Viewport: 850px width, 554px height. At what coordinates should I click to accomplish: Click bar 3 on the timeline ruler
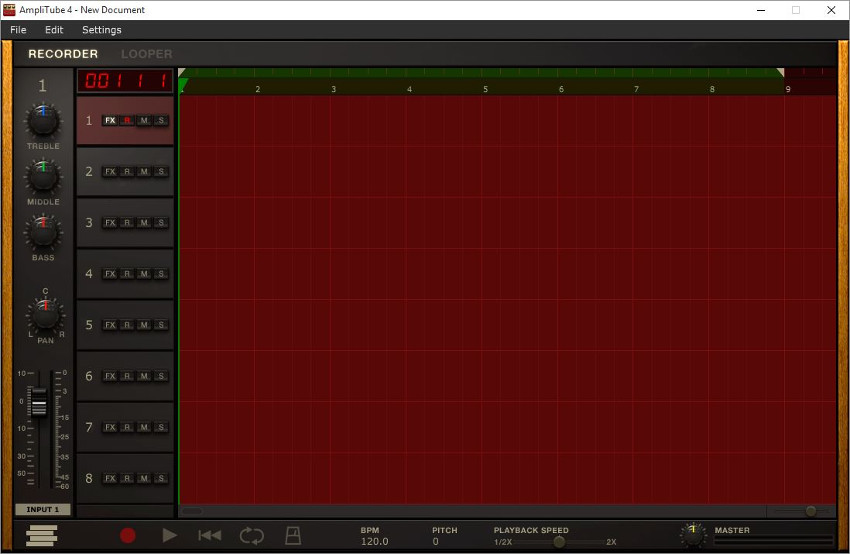coord(333,89)
